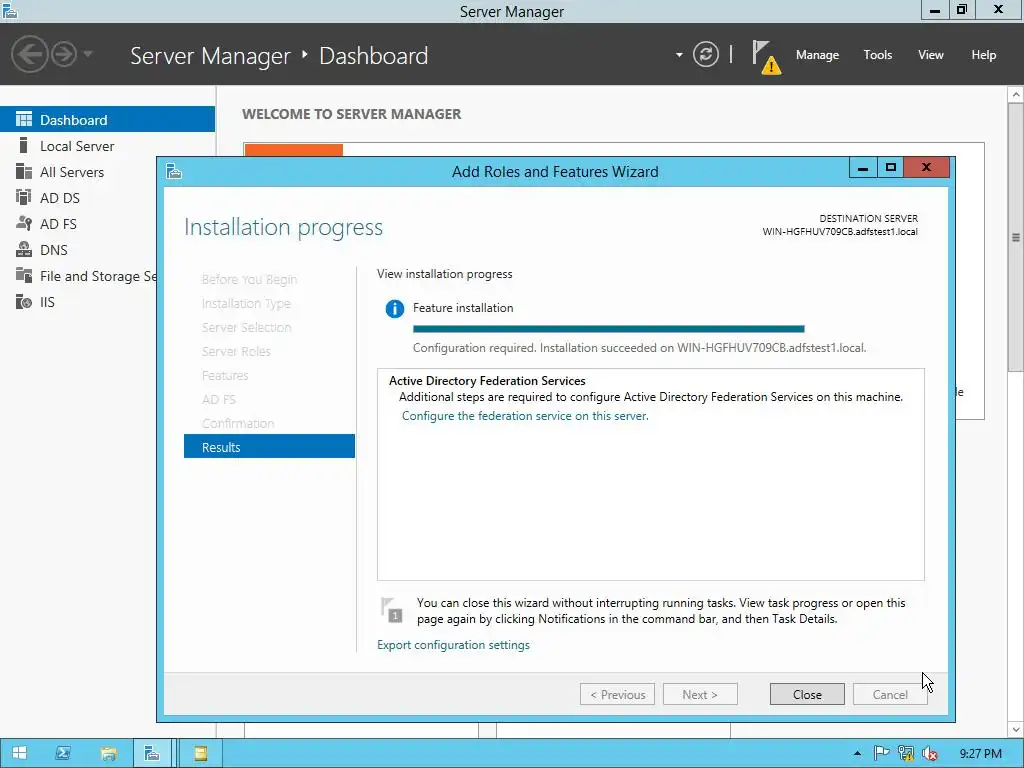Click the 9:27 PM taskbar clock
The image size is (1024, 768).
tap(980, 754)
